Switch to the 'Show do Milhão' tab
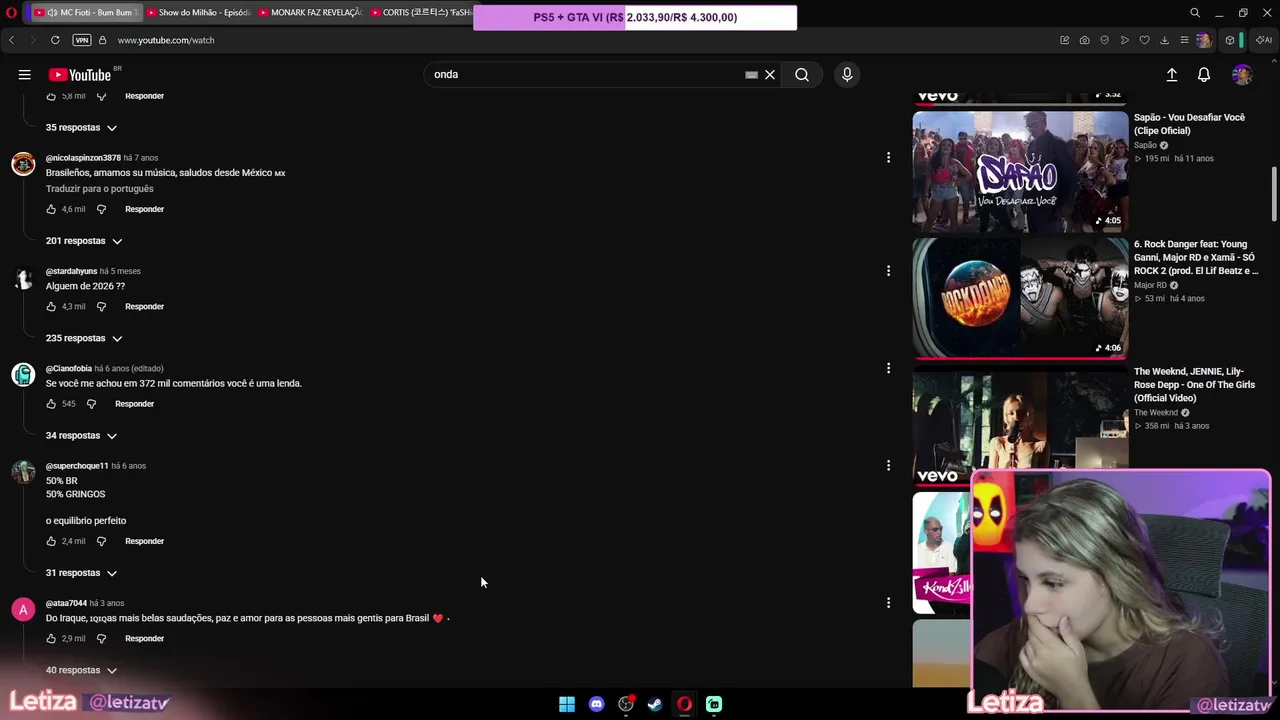Image resolution: width=1280 pixels, height=720 pixels. coord(197,13)
